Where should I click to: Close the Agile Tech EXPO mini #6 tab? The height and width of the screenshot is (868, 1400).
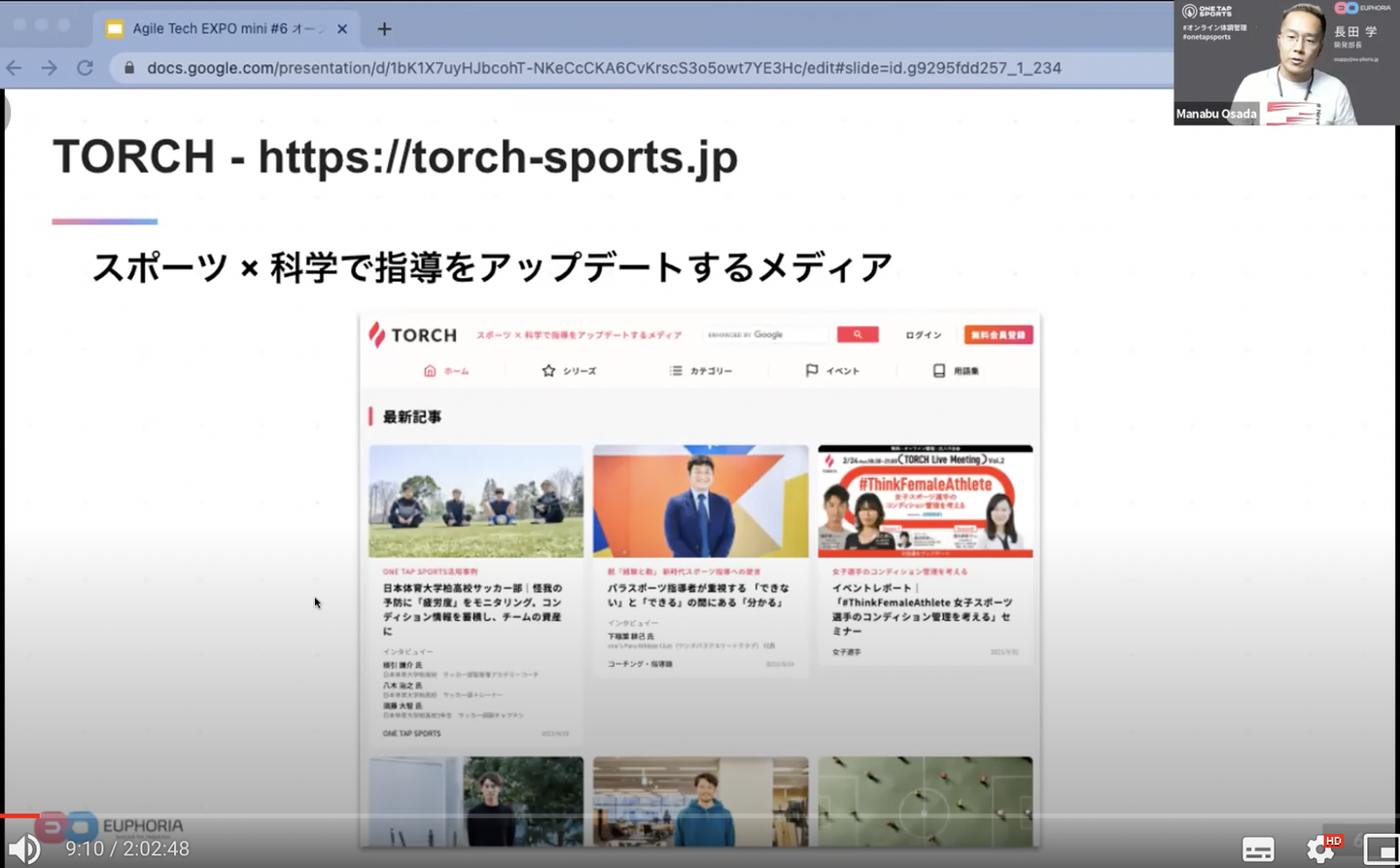342,29
